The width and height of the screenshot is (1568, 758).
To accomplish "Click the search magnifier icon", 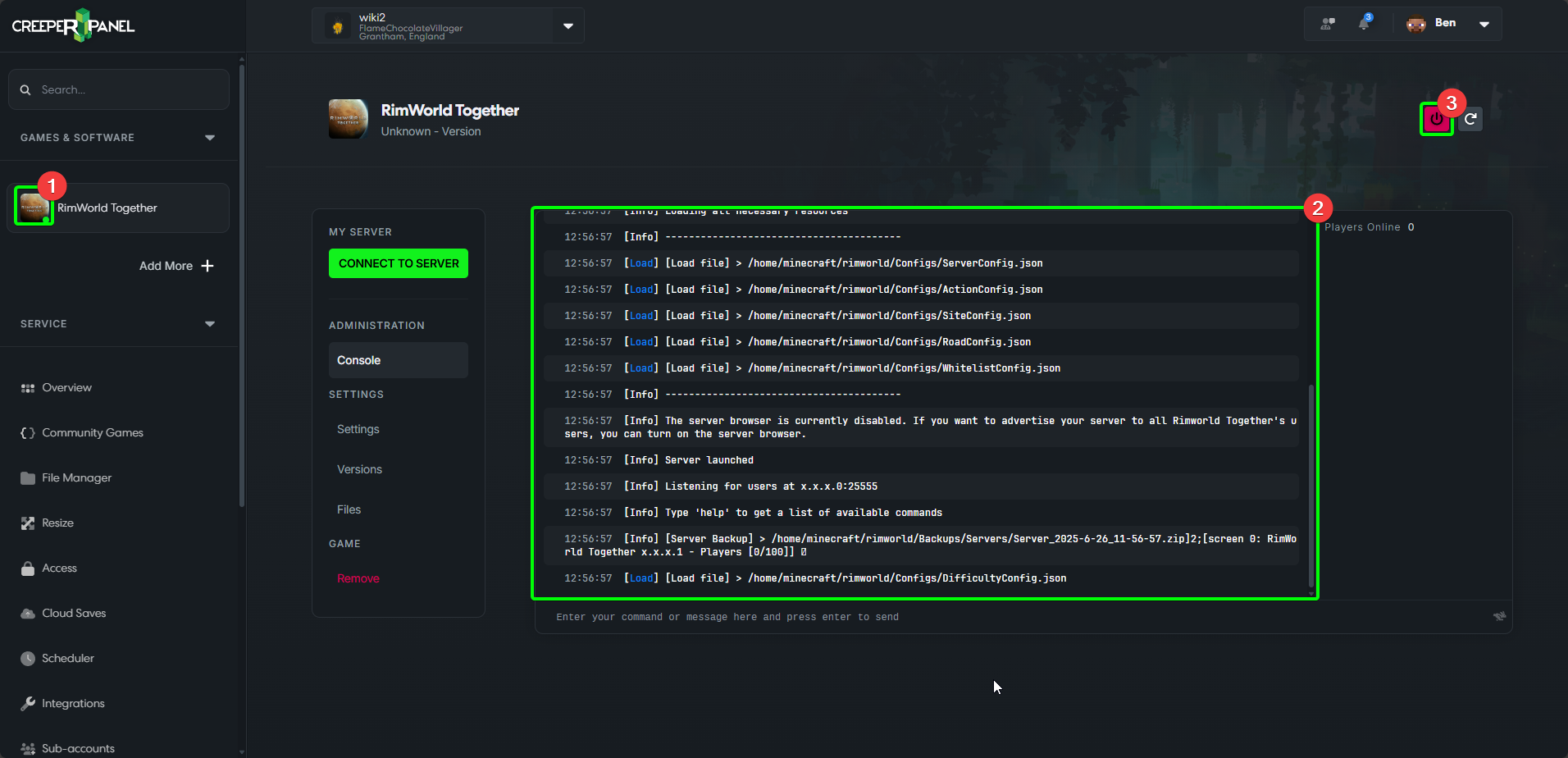I will point(25,89).
